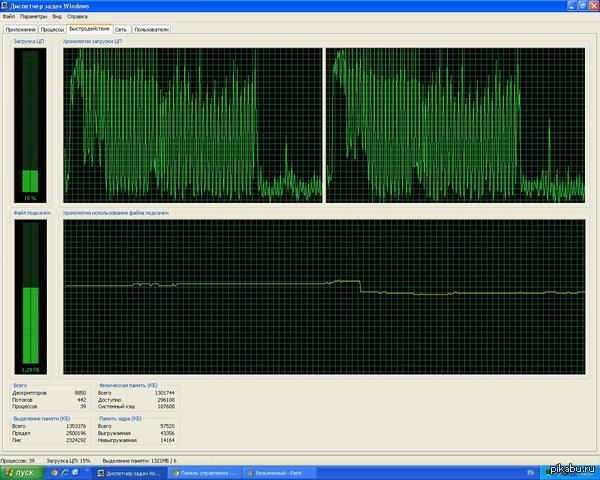600x480 pixels.
Task: Click the second Quick Launch icon
Action: (64, 471)
